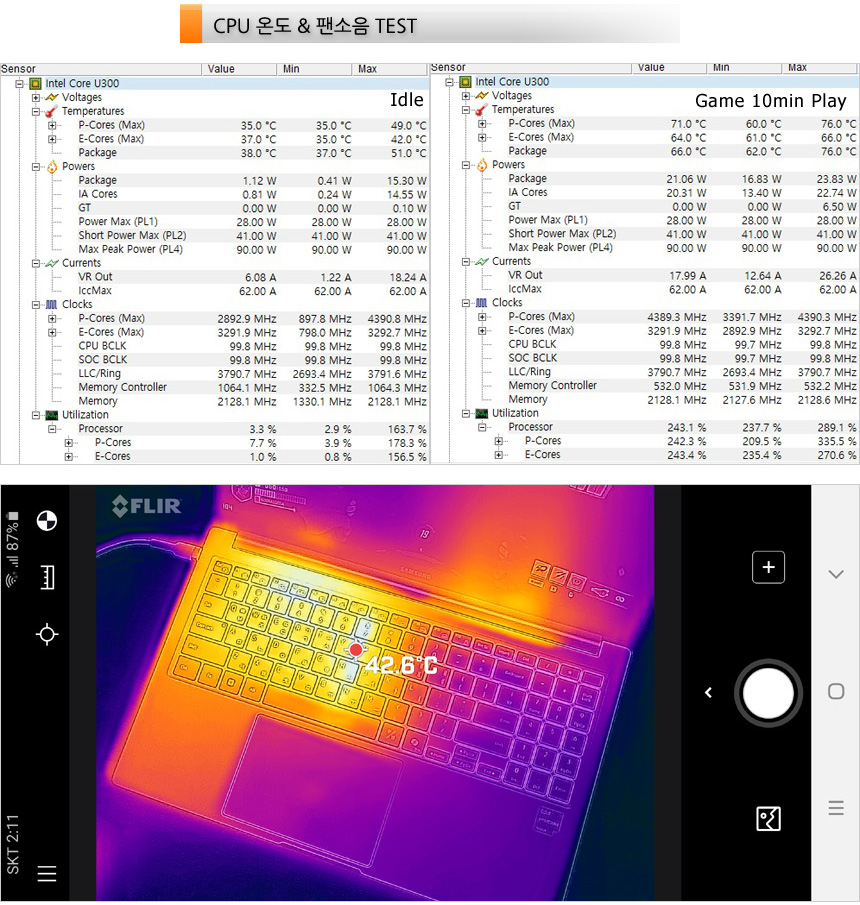Tap the FLIR color palette circle icon
The height and width of the screenshot is (905, 860).
(x=46, y=520)
